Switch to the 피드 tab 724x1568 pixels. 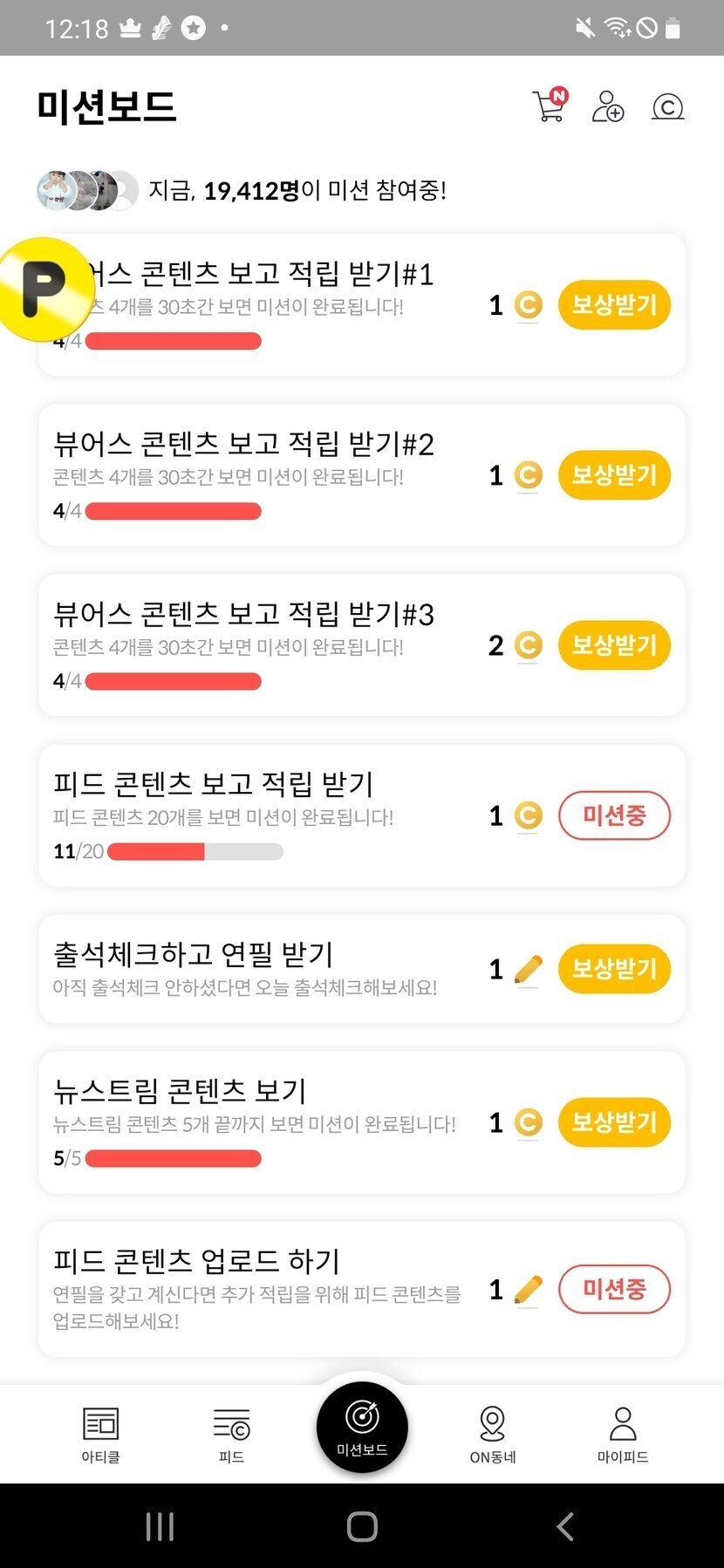point(231,1433)
